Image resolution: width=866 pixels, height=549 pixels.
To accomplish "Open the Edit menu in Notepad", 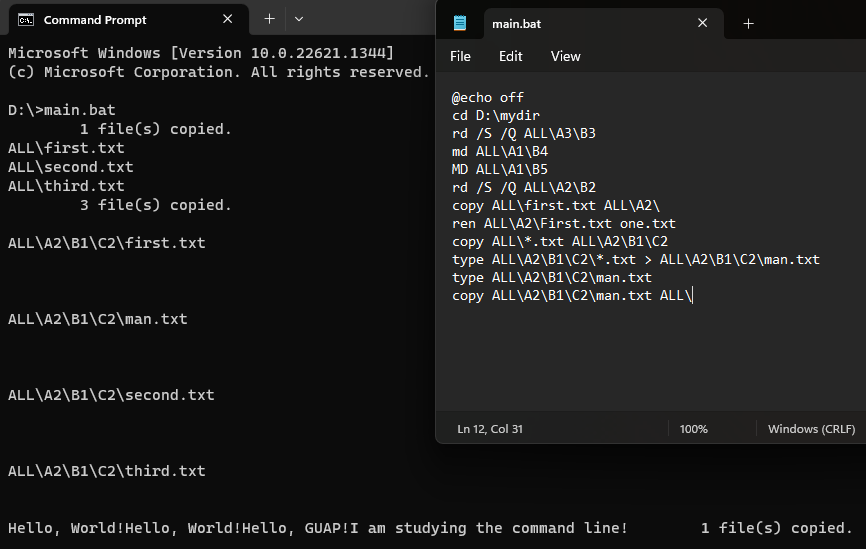I will click(x=510, y=56).
